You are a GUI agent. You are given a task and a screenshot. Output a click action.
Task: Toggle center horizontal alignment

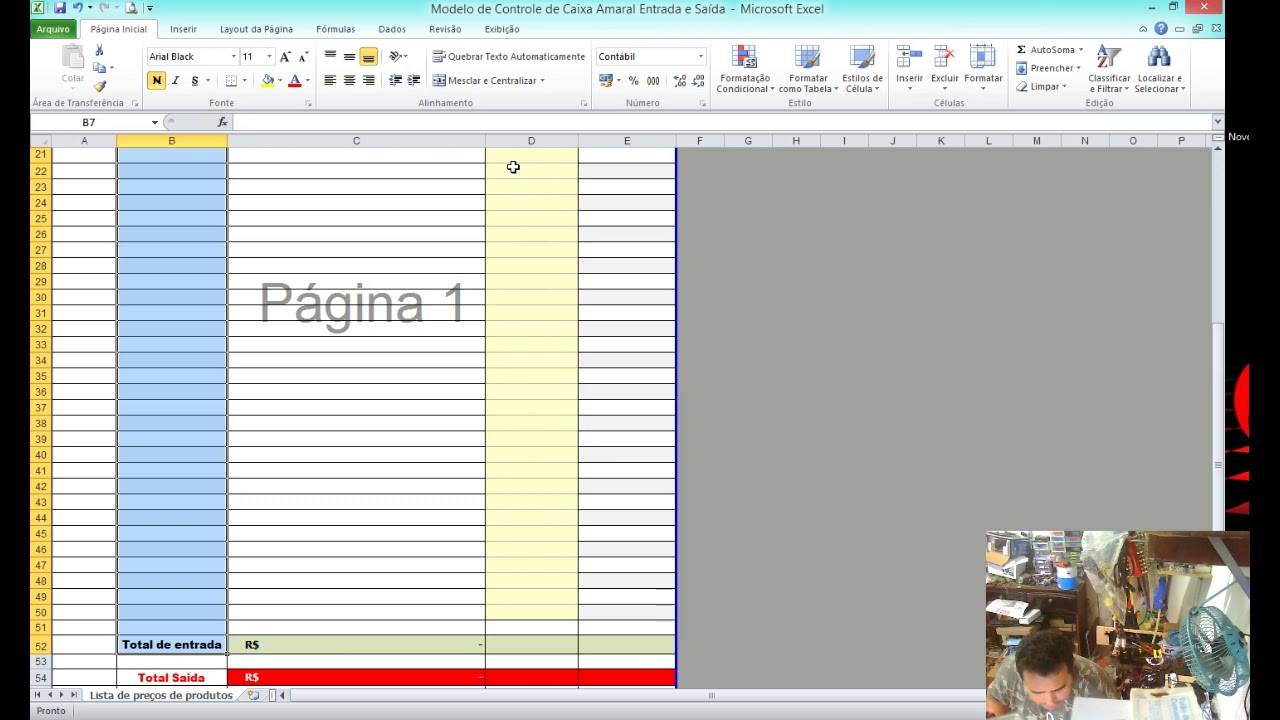click(x=349, y=80)
